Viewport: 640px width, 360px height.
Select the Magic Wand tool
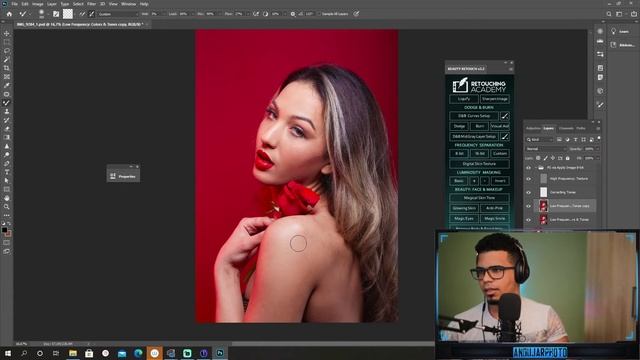point(7,60)
